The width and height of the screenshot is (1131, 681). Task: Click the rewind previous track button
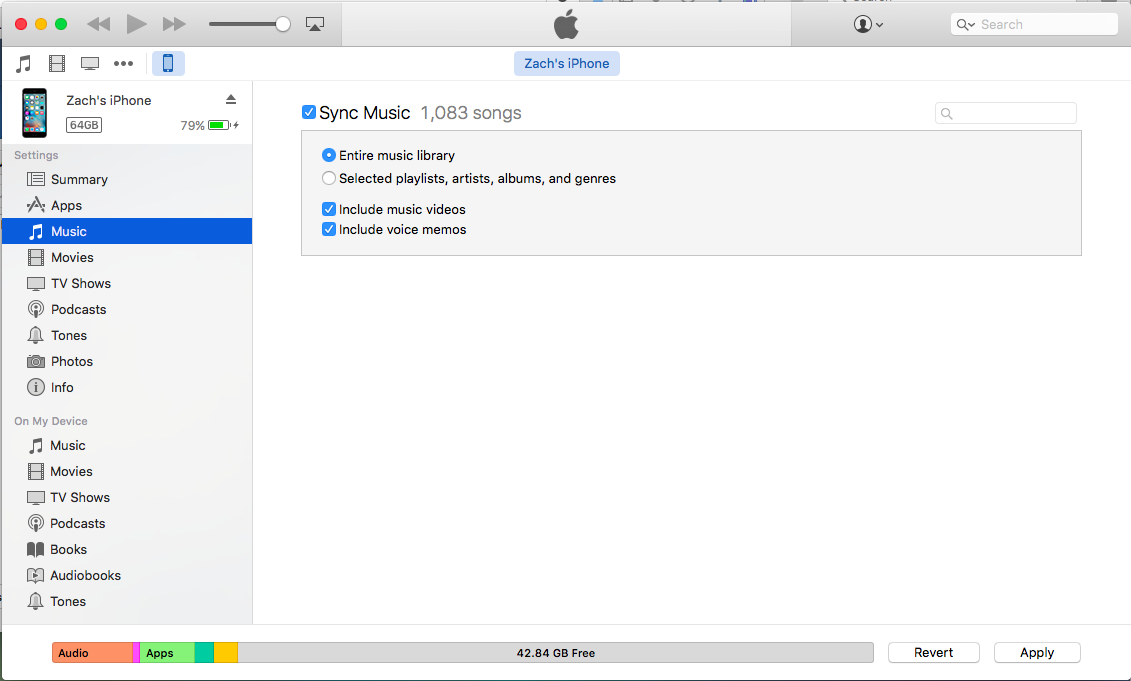tap(99, 24)
